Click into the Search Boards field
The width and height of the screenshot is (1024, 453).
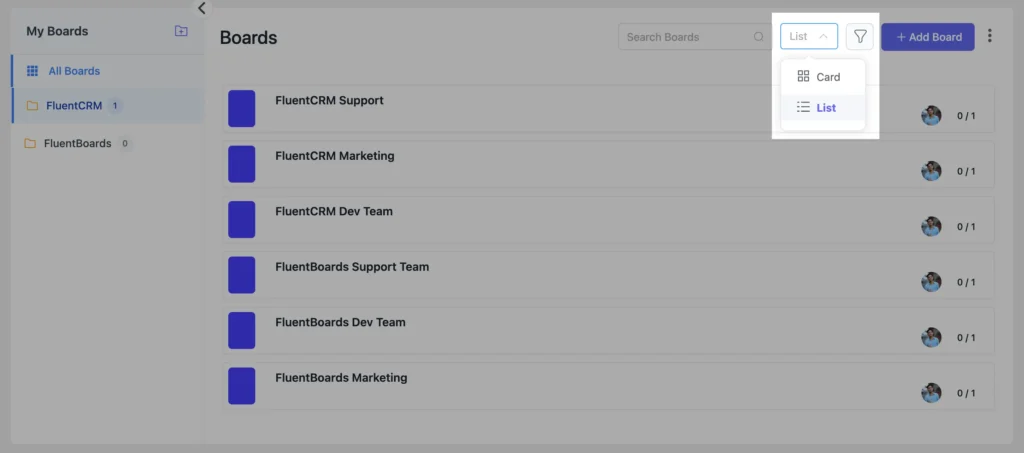point(694,37)
